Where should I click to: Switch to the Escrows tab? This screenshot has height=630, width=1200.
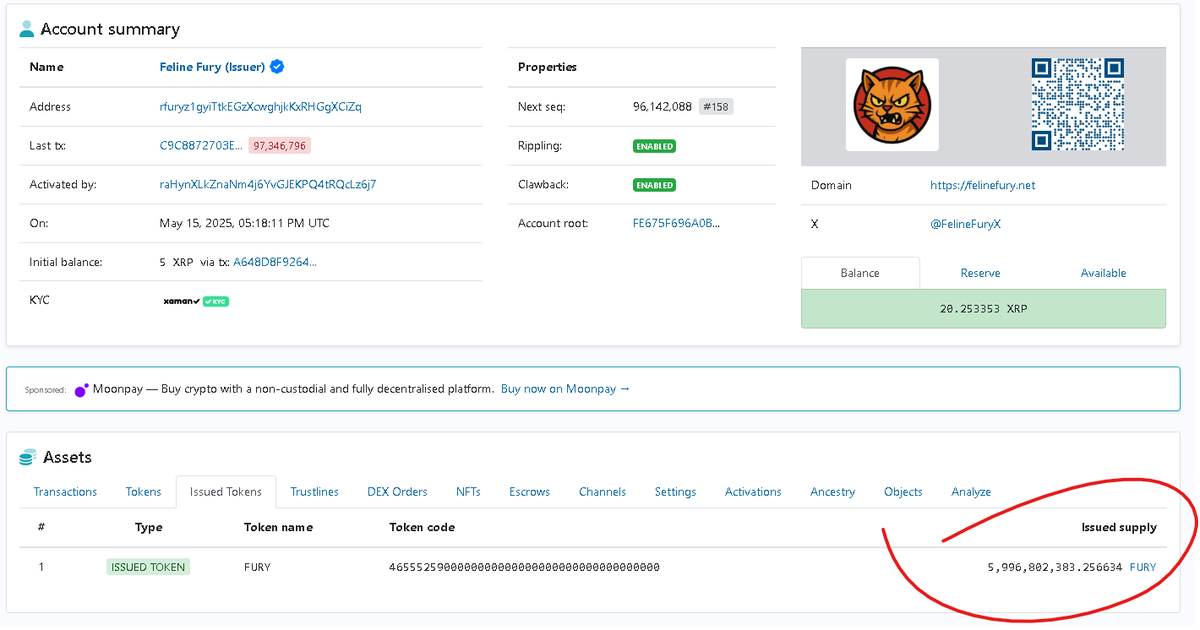coord(529,492)
